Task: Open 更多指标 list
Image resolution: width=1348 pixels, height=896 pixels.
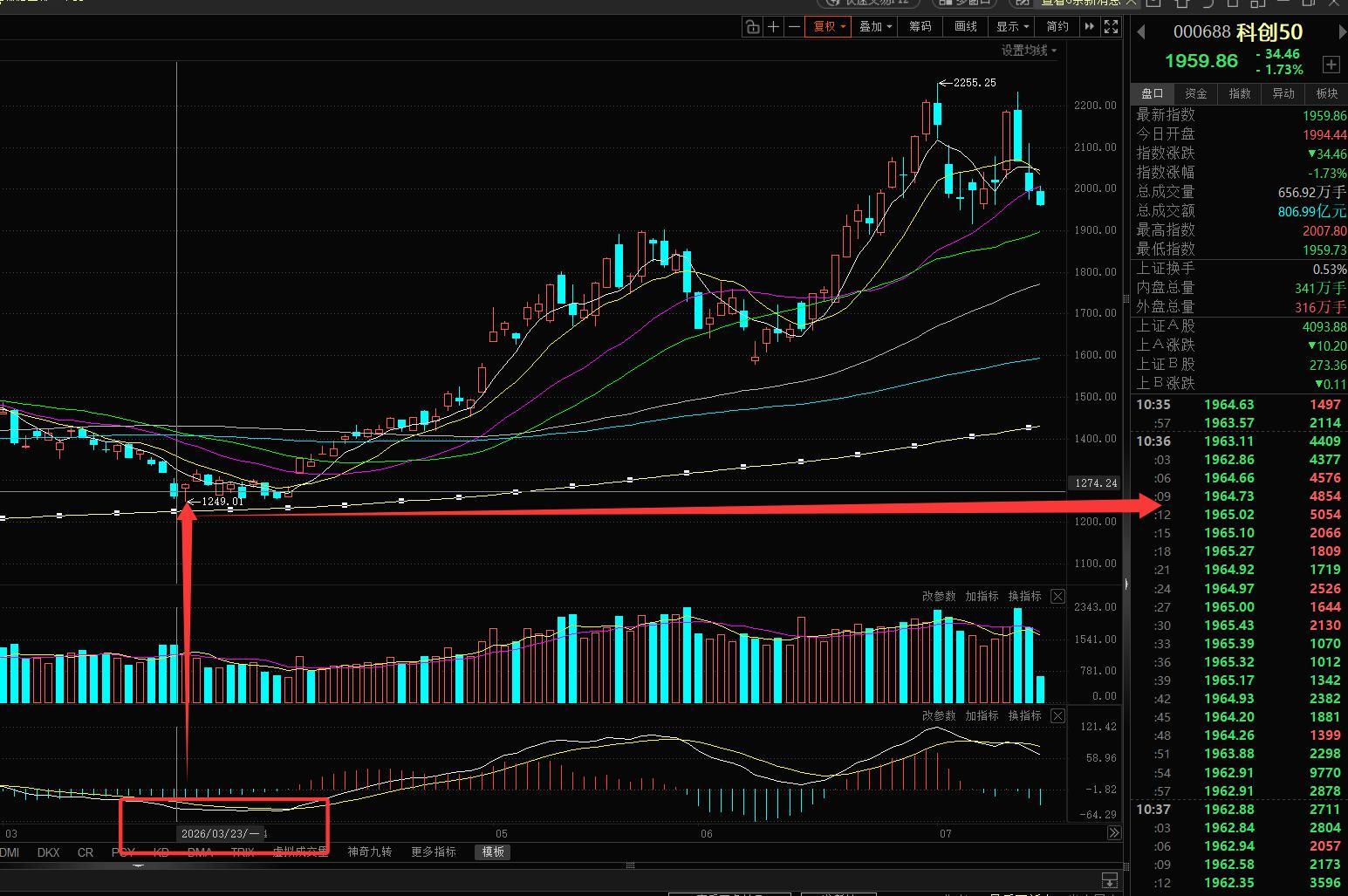Action: coord(434,852)
